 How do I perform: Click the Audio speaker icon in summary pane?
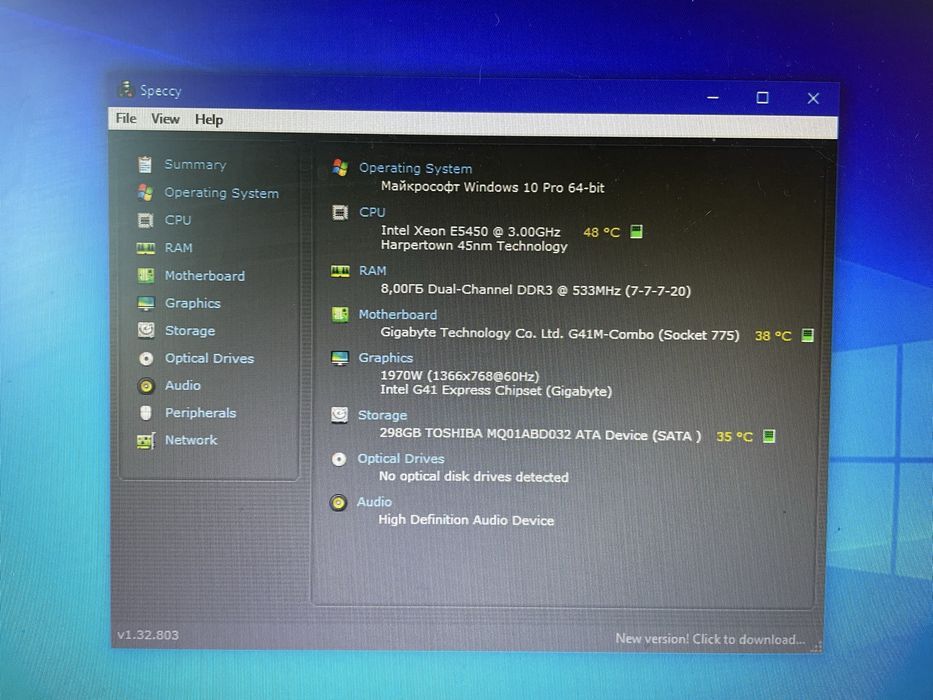[338, 502]
